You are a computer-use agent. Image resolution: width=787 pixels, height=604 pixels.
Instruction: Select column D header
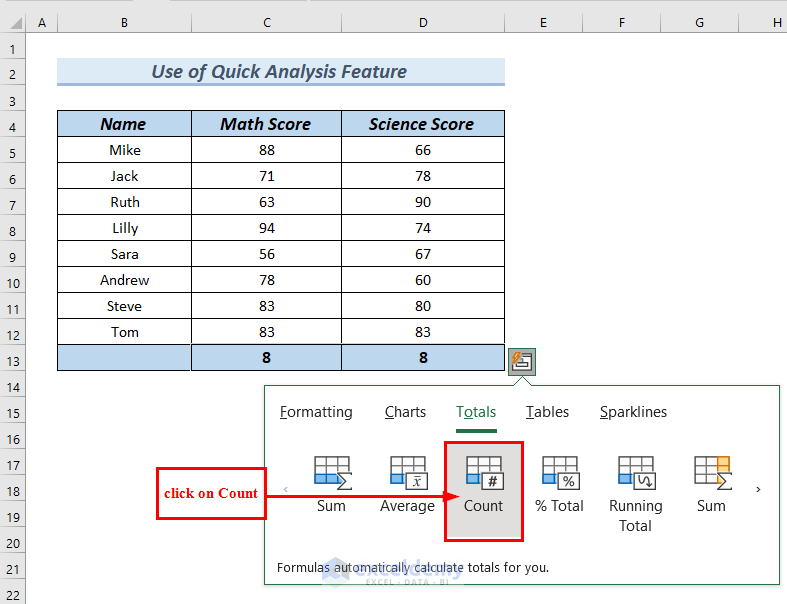coord(423,23)
